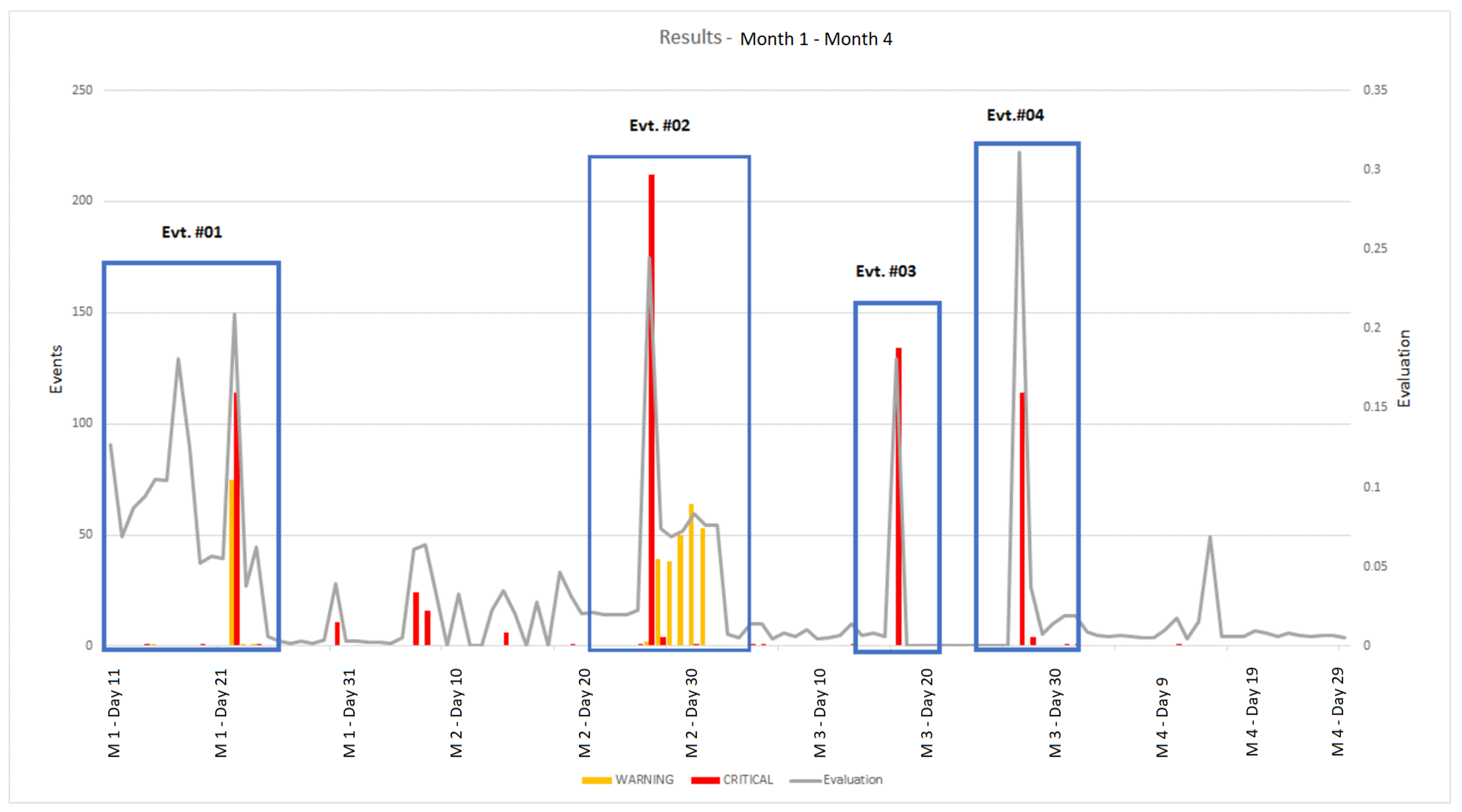
Task: Click the "200" Events axis tick
Action: 82,200
